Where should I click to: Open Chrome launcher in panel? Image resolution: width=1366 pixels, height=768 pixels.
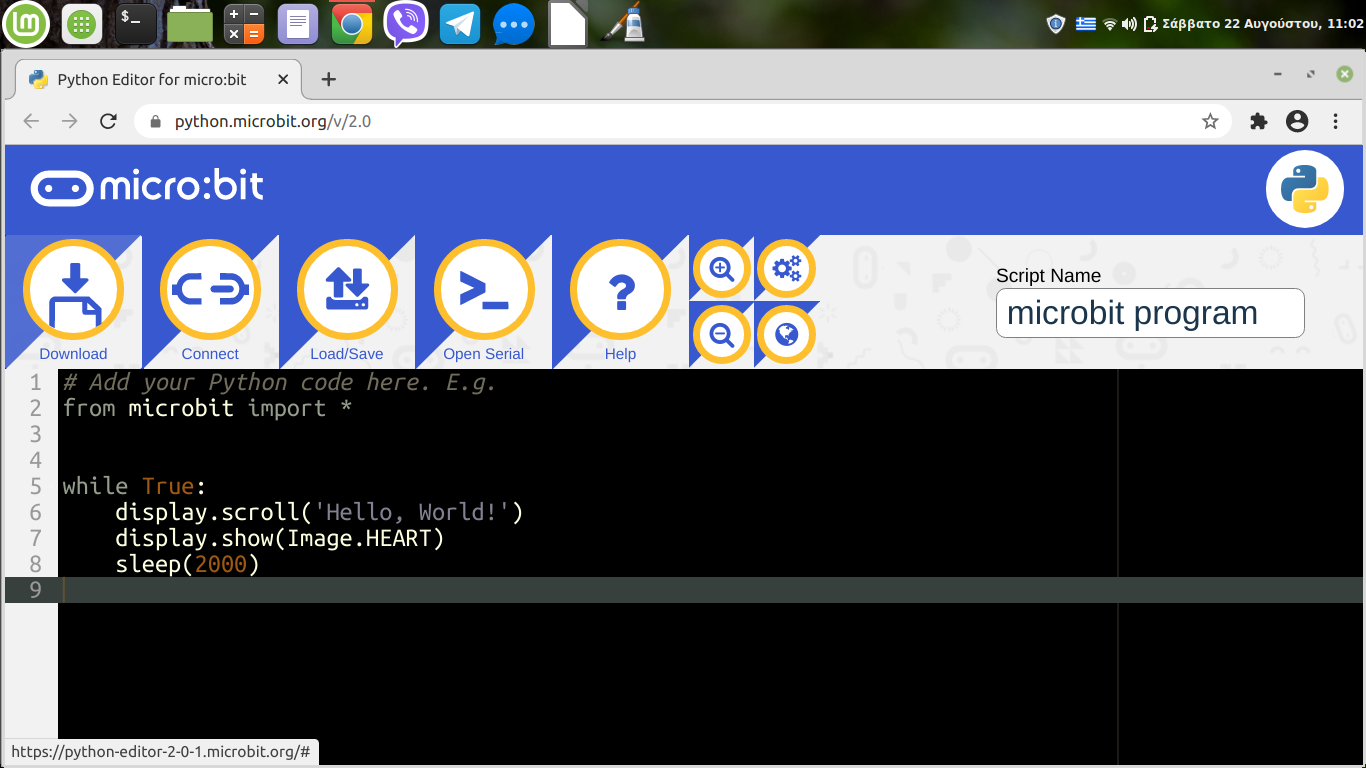coord(352,24)
